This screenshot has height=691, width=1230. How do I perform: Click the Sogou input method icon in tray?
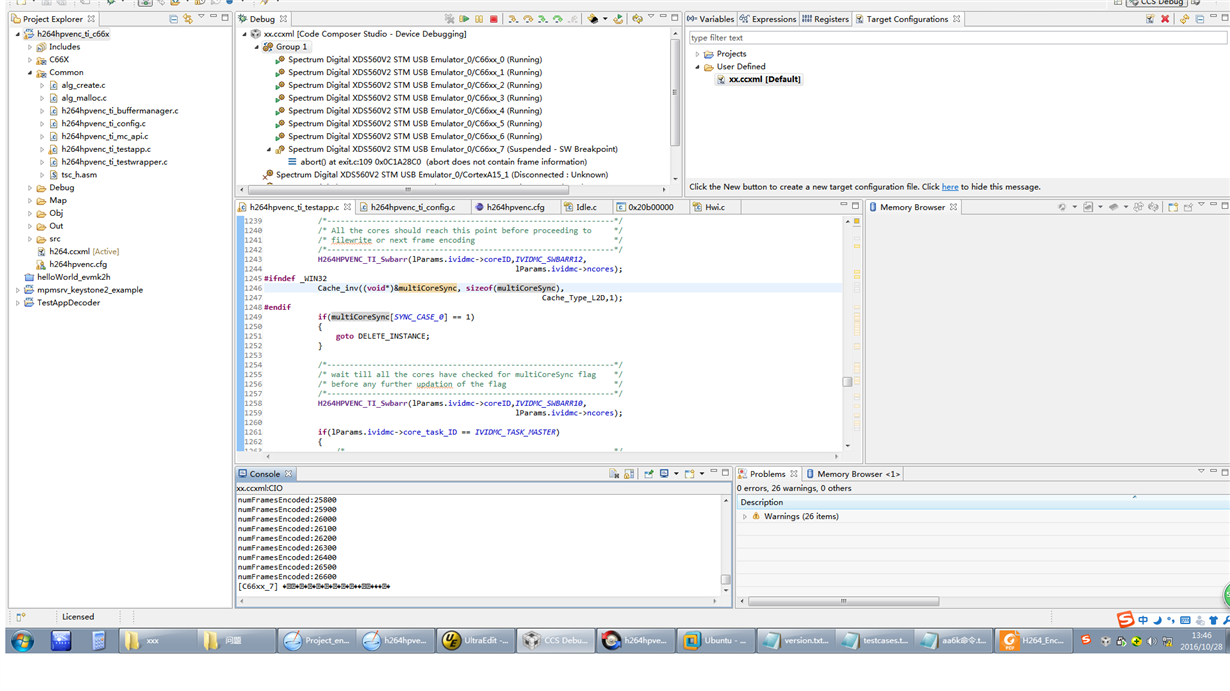1086,639
